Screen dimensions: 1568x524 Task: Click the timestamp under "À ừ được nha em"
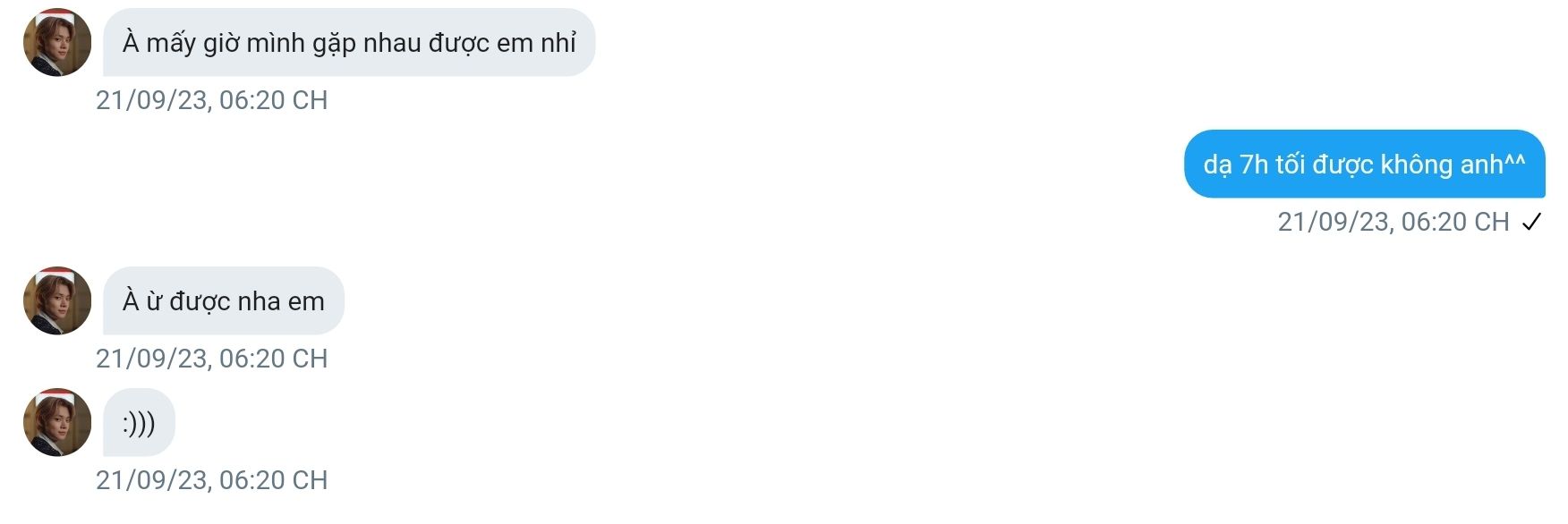click(x=212, y=359)
